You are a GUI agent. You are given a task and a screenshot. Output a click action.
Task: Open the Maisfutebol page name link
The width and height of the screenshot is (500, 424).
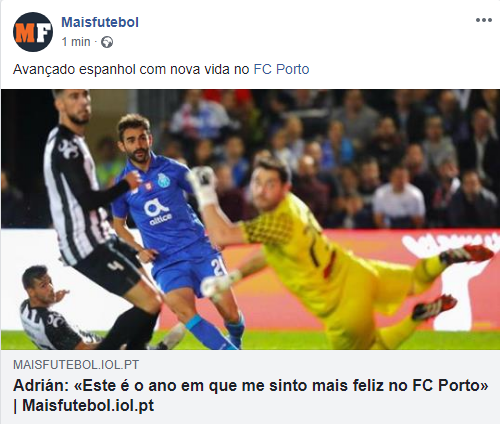pyautogui.click(x=100, y=22)
